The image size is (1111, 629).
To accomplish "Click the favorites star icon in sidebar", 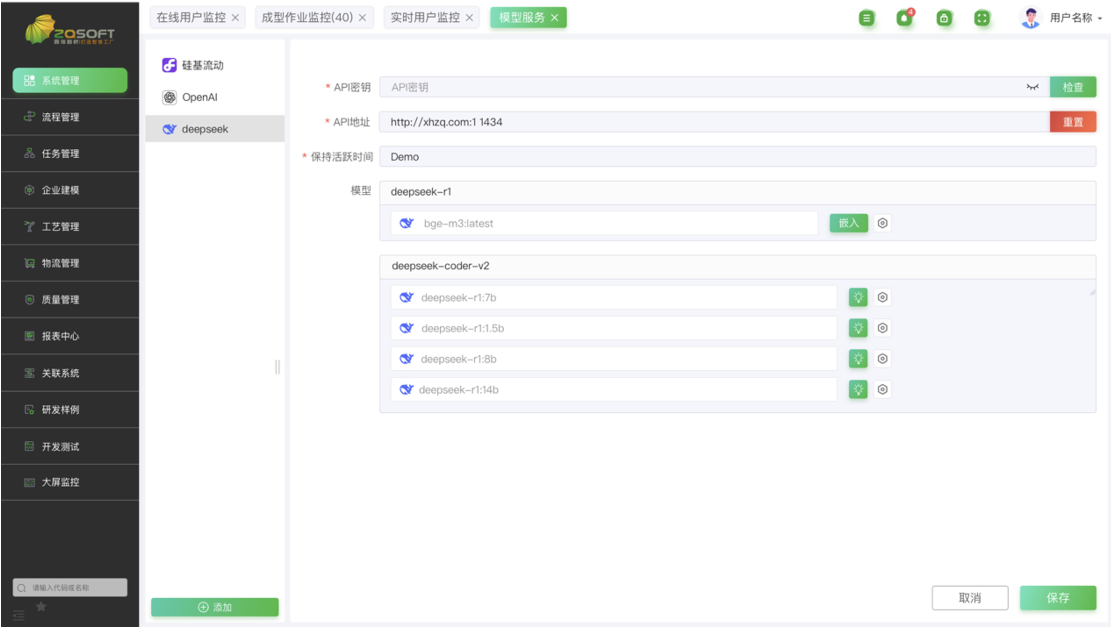I will pyautogui.click(x=41, y=607).
